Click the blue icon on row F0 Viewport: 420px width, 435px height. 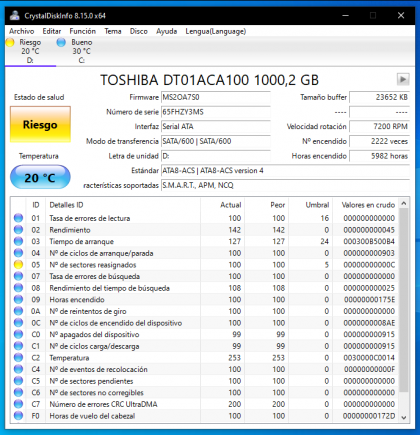pos(18,416)
